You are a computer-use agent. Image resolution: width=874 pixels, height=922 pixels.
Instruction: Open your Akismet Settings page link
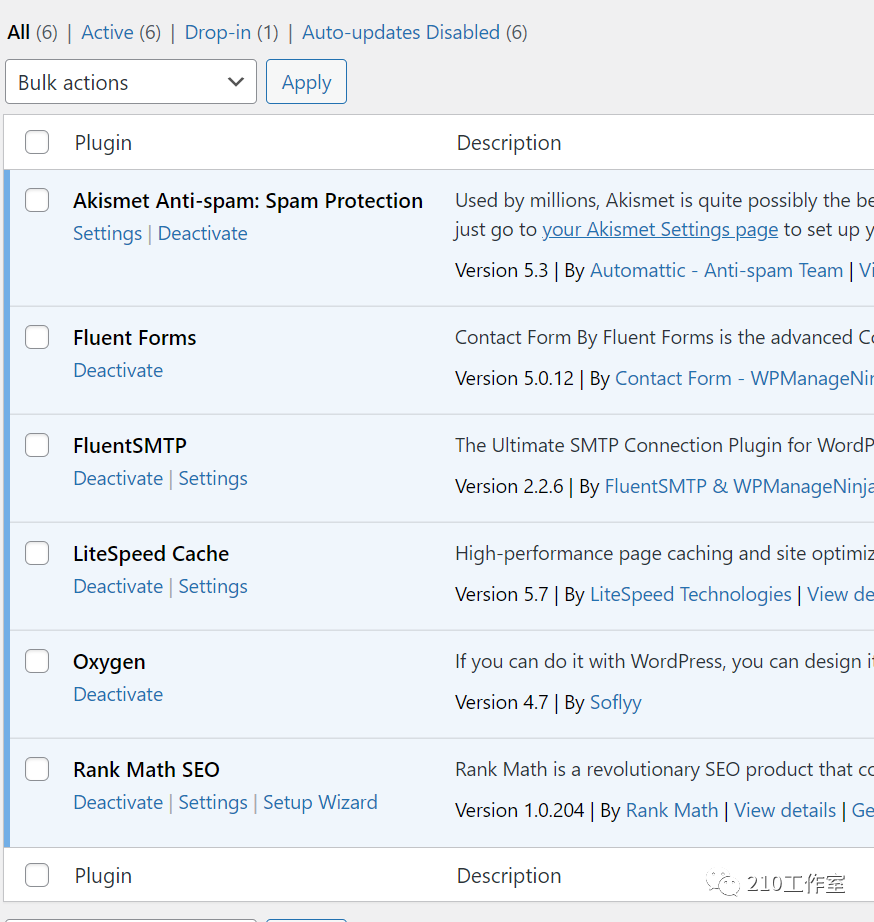click(659, 229)
